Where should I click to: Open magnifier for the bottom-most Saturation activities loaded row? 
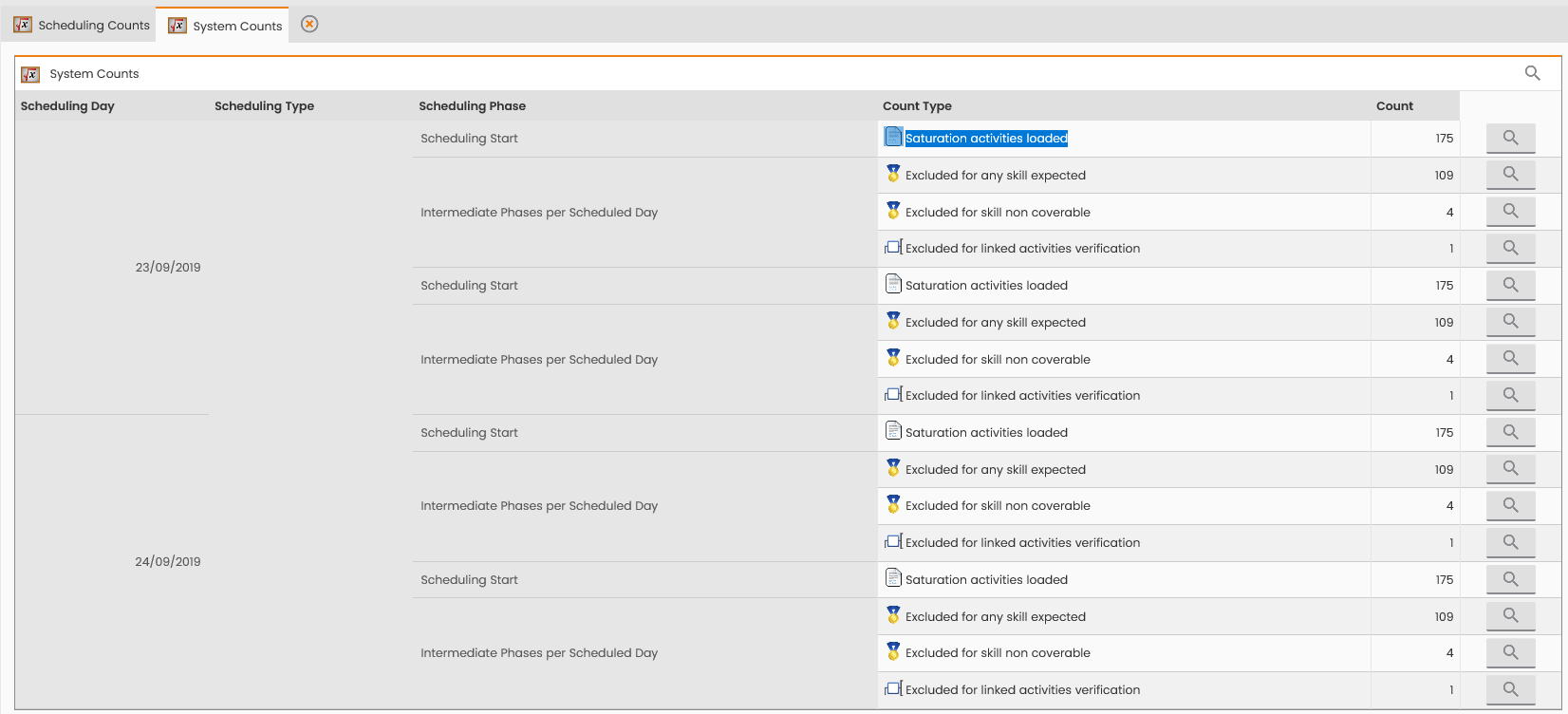click(1510, 580)
